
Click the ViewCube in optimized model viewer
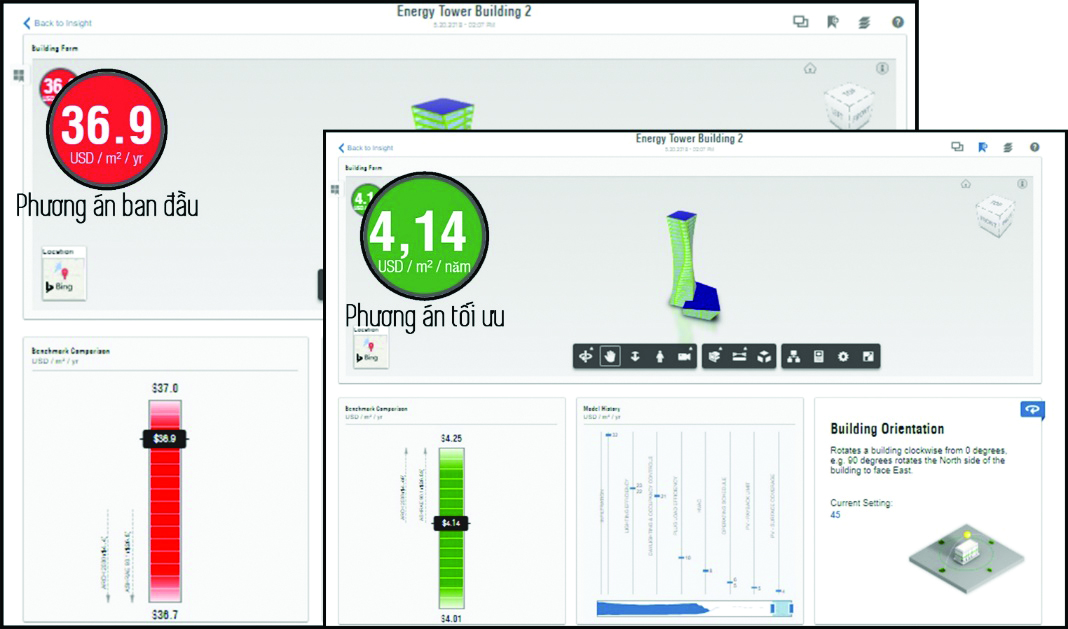tap(995, 214)
